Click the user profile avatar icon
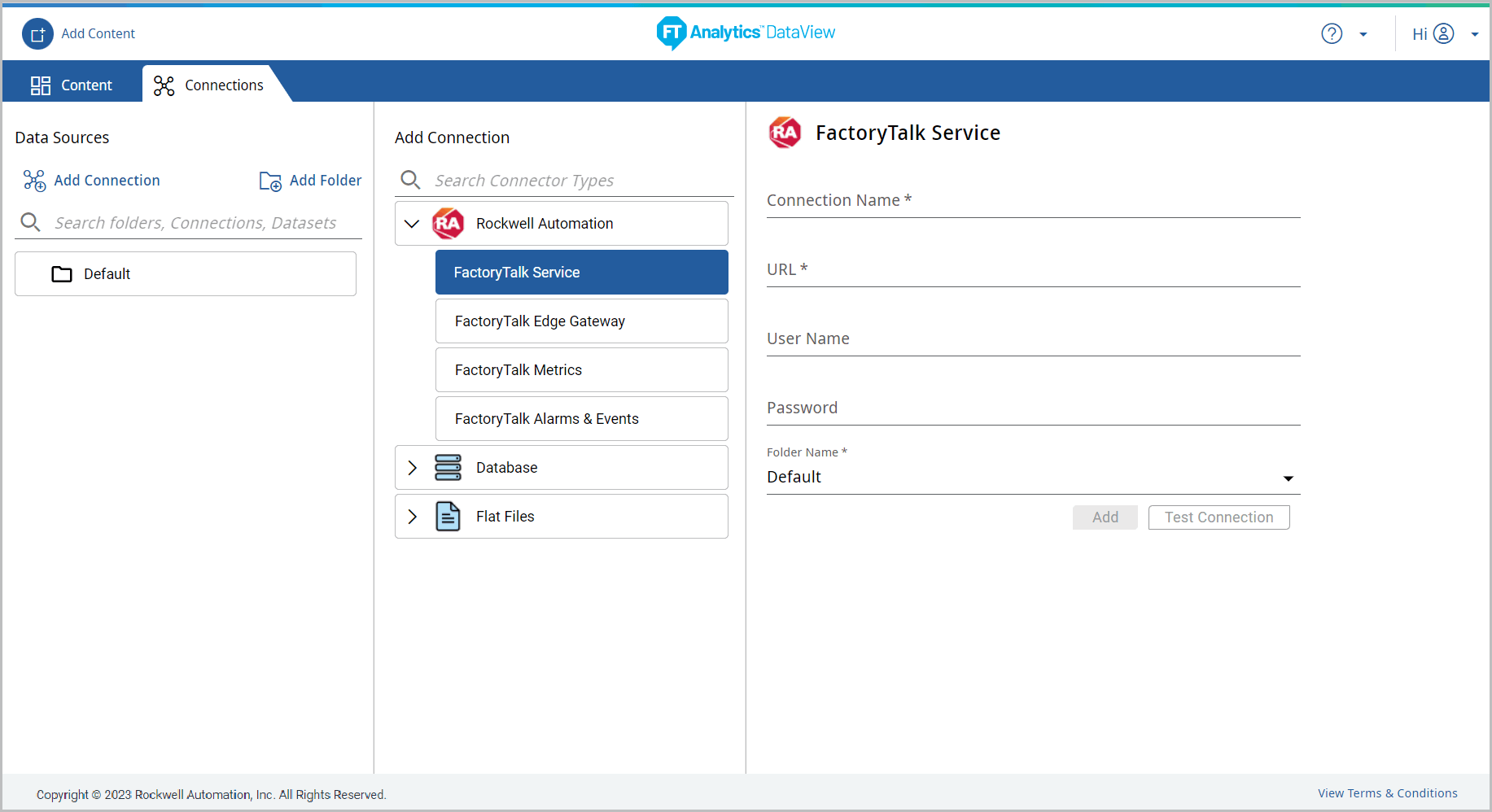 (x=1443, y=33)
